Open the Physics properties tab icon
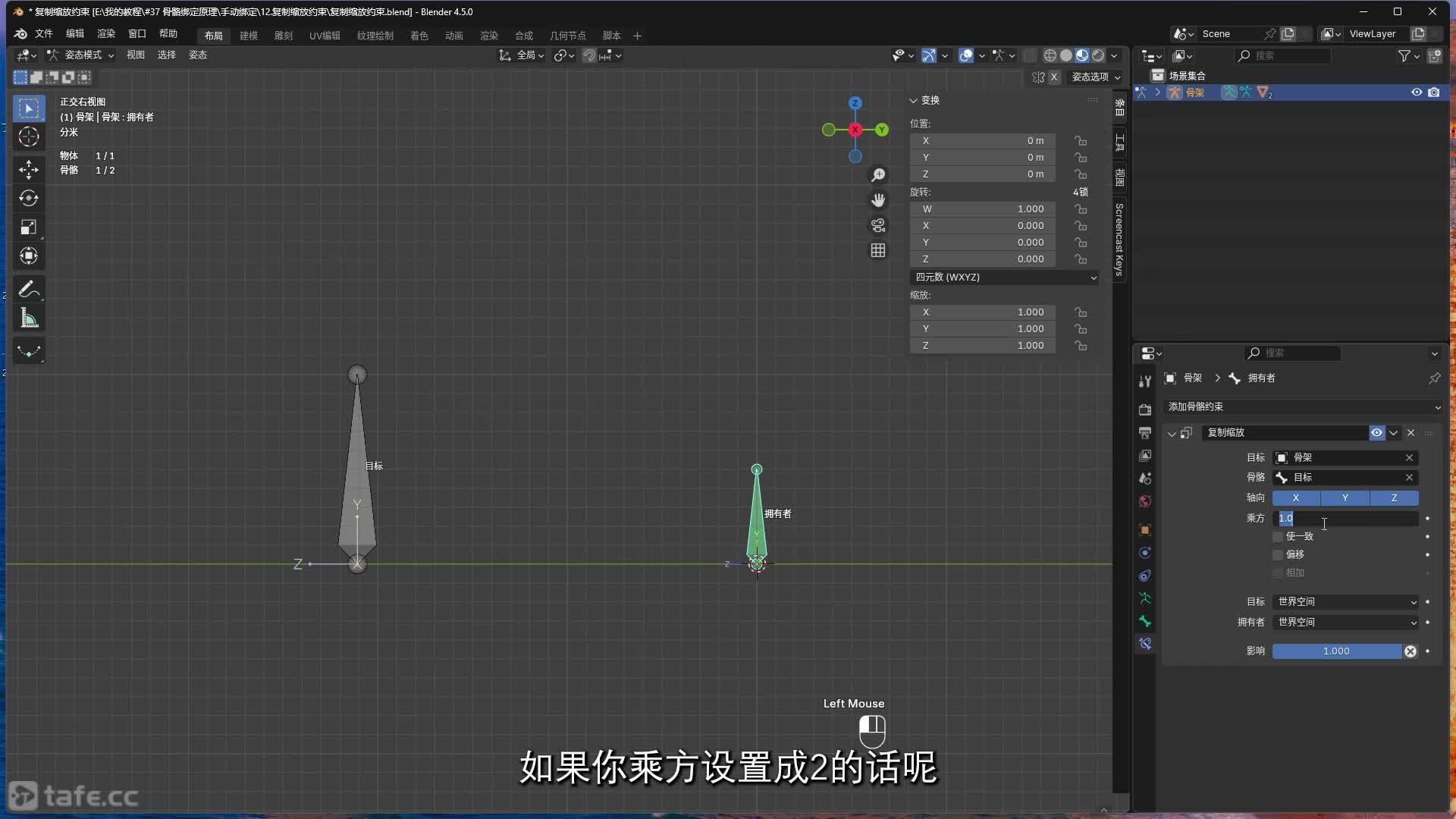1456x819 pixels. pos(1145,552)
